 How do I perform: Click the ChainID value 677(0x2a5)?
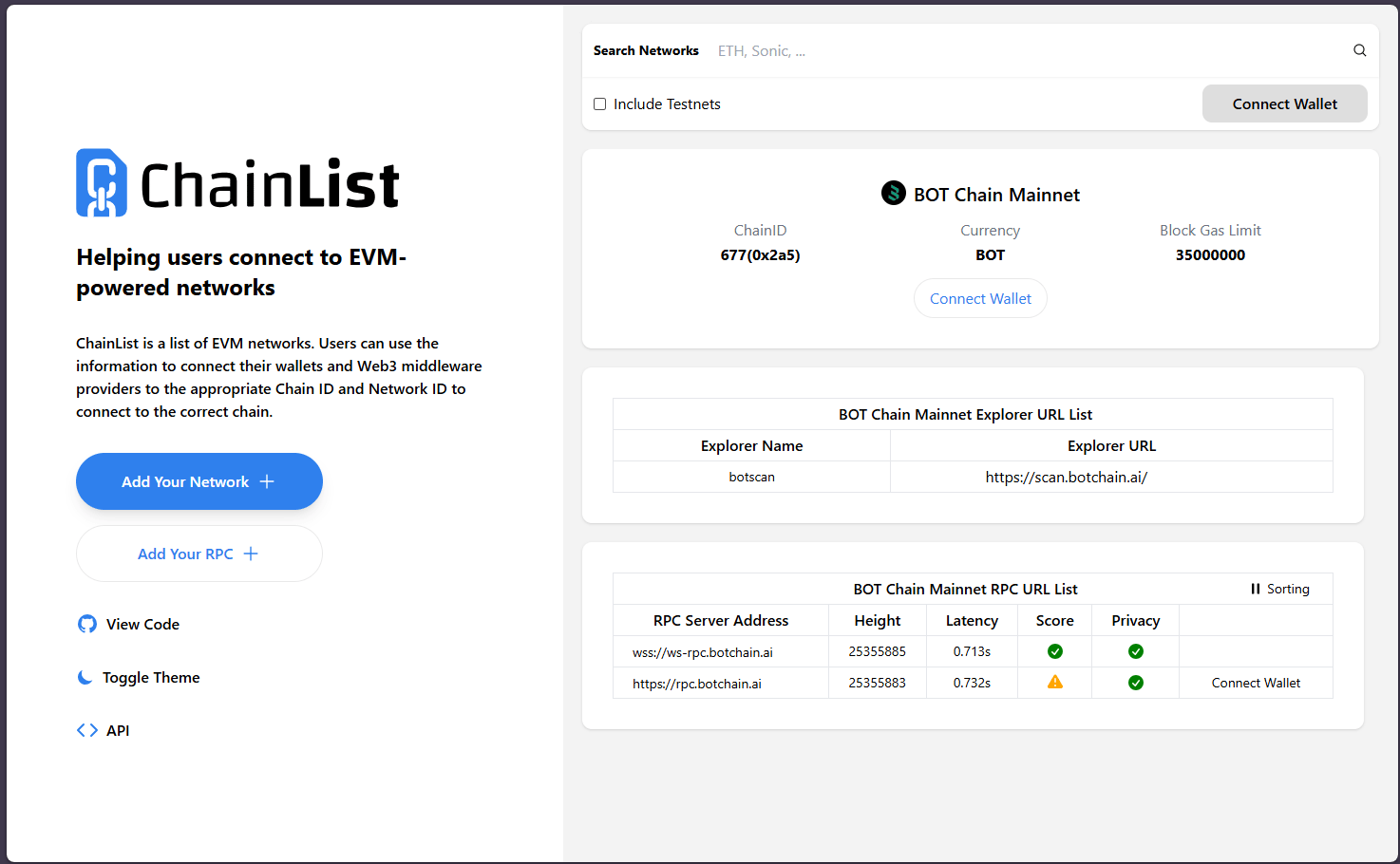pos(760,254)
